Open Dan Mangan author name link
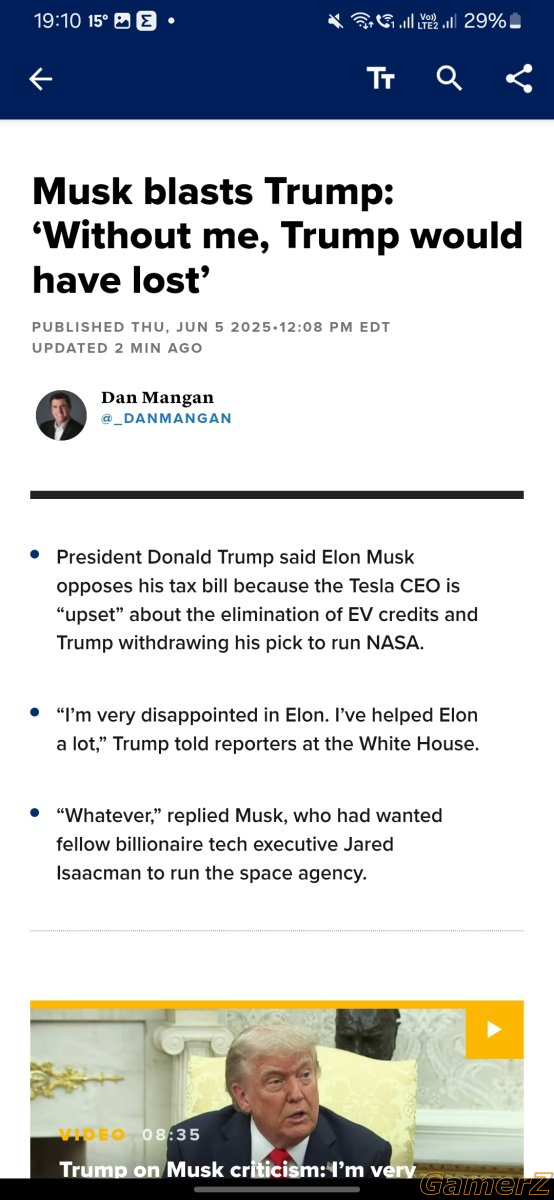Image resolution: width=554 pixels, height=1200 pixels. (x=157, y=397)
